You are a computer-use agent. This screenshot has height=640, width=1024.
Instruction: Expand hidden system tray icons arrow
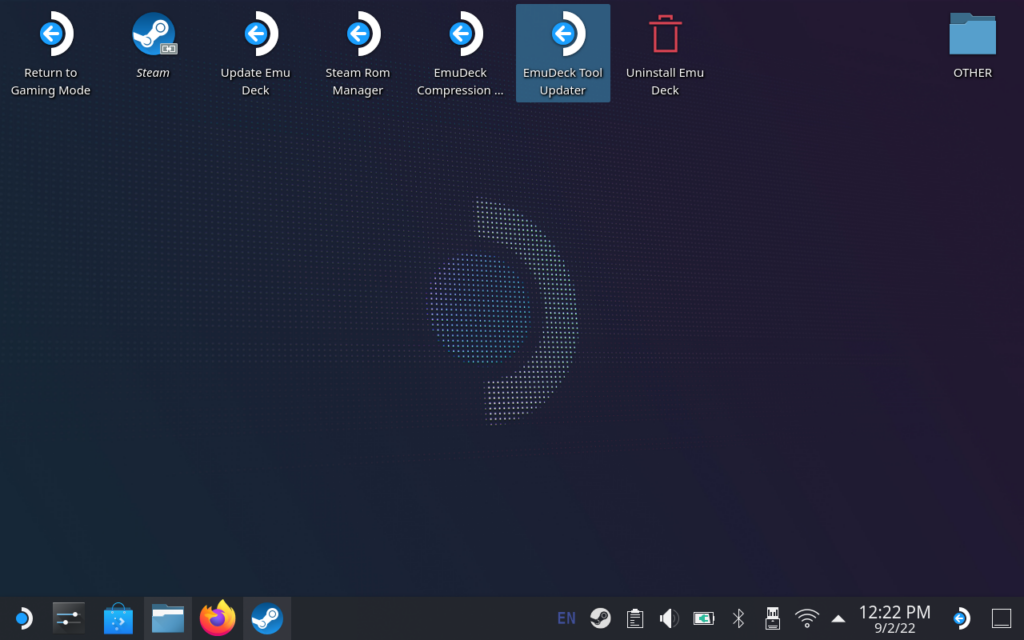[x=839, y=618]
